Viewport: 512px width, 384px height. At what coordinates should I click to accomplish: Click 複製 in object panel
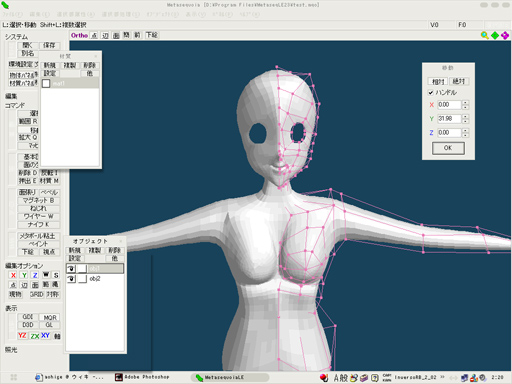[94, 250]
